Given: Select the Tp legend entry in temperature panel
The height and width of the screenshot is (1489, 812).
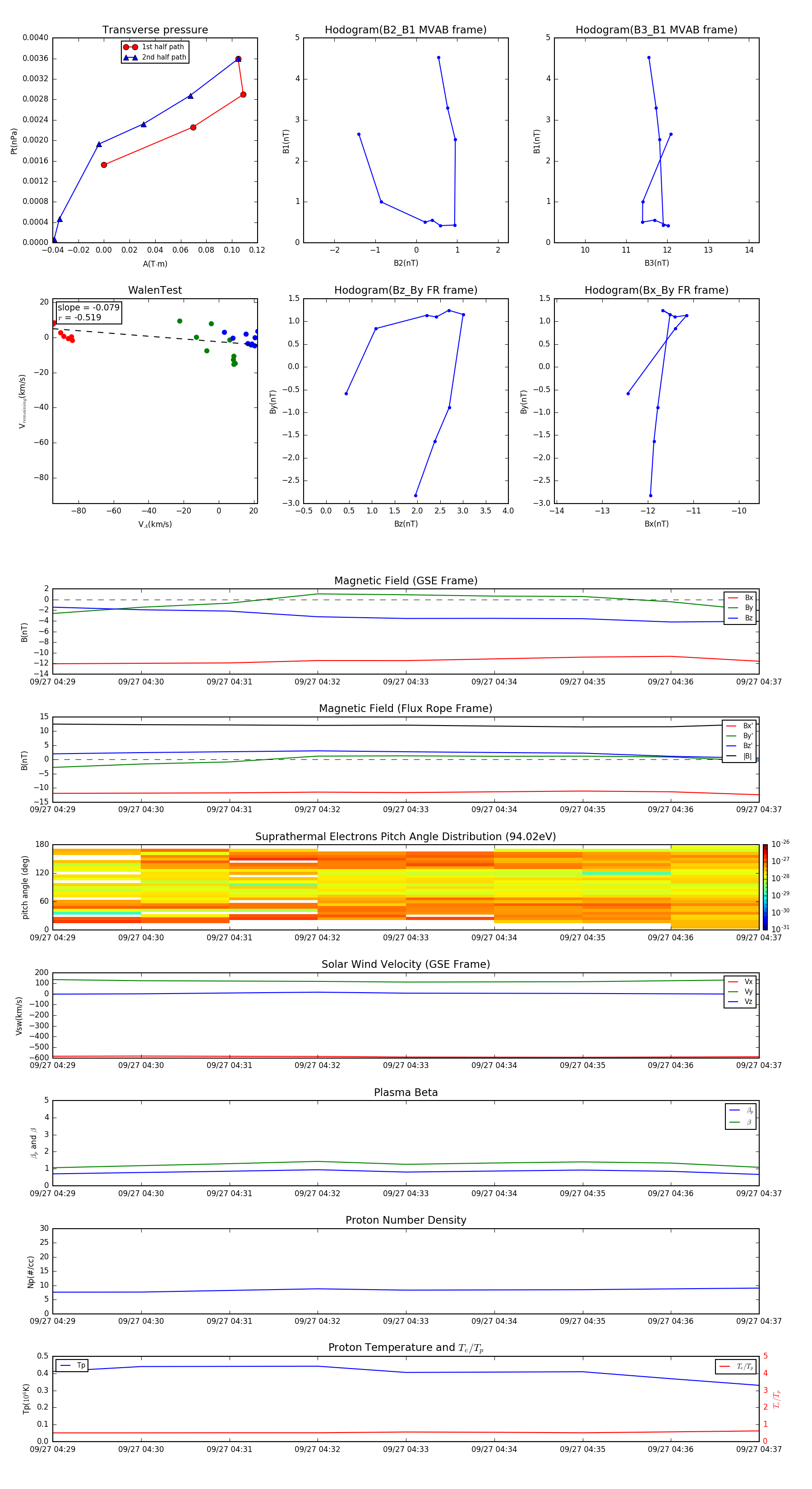Looking at the screenshot, I should pyautogui.click(x=72, y=1365).
